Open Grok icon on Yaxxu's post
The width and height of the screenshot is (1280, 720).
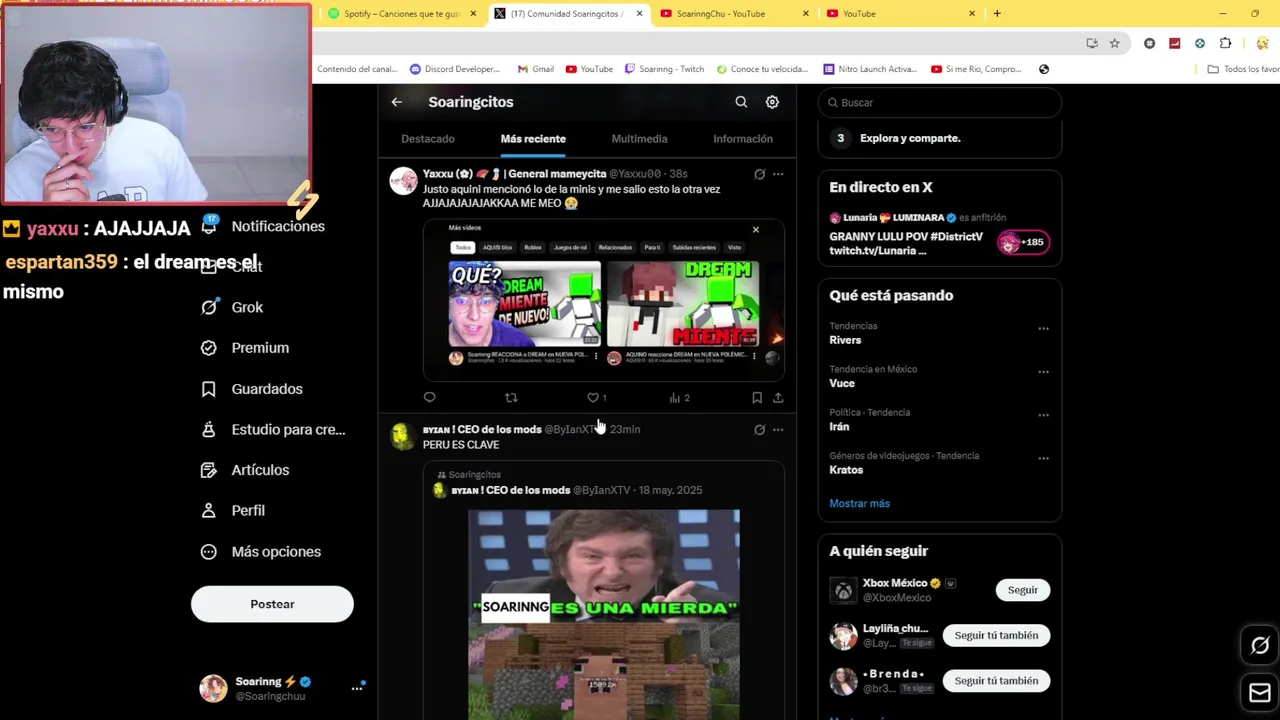(x=759, y=174)
